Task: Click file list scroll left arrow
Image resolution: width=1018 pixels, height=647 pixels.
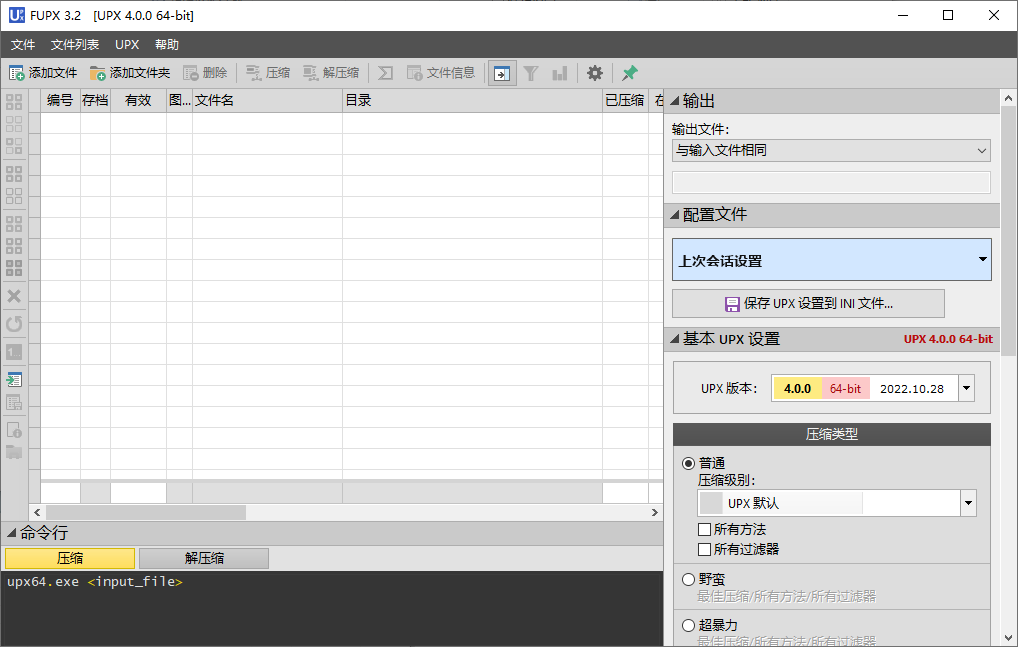Action: (37, 513)
